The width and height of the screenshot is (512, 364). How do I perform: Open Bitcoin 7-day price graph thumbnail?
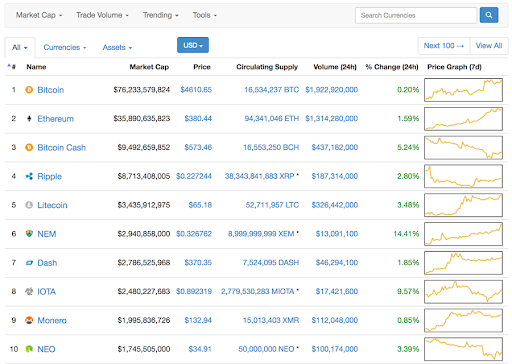[463, 90]
